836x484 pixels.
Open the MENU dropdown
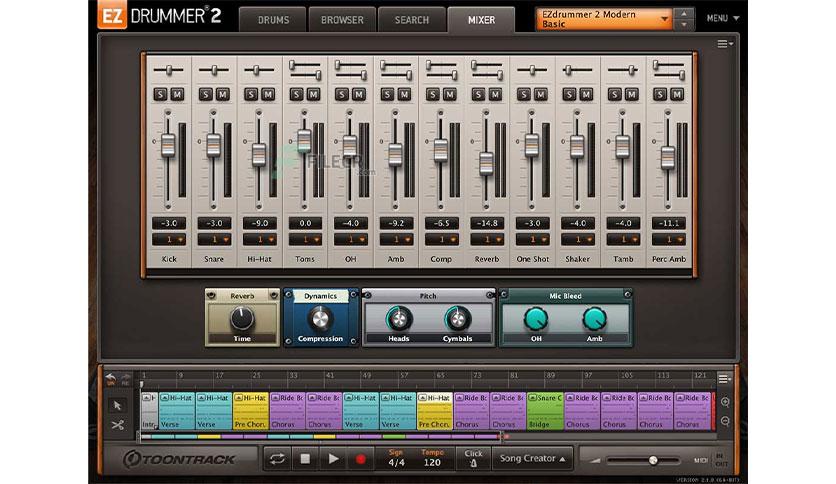722,19
